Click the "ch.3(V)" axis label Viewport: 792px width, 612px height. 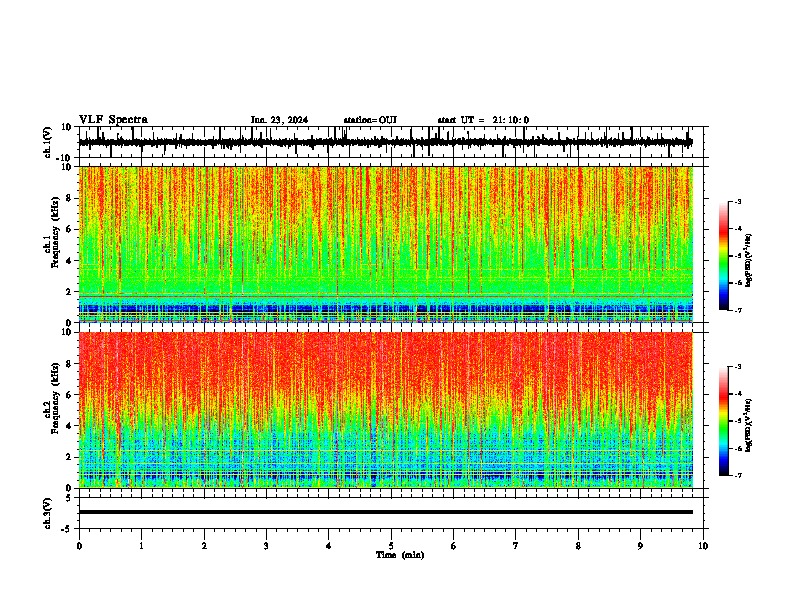click(48, 513)
